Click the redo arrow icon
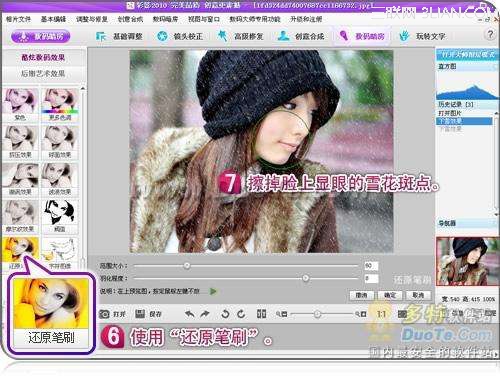This screenshot has width=500, height=379. 205,314
